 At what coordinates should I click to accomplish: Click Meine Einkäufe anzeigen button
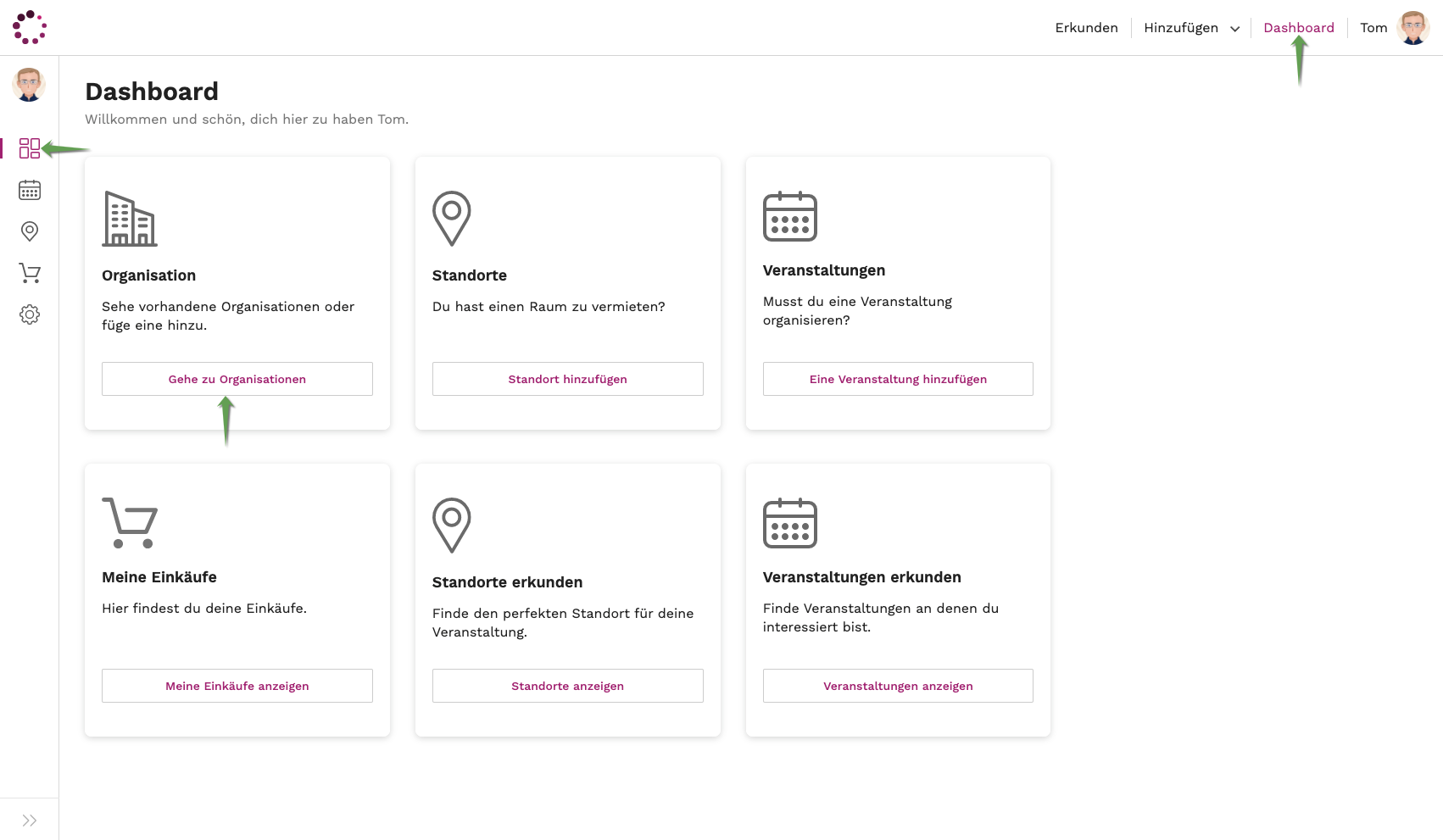pyautogui.click(x=237, y=686)
